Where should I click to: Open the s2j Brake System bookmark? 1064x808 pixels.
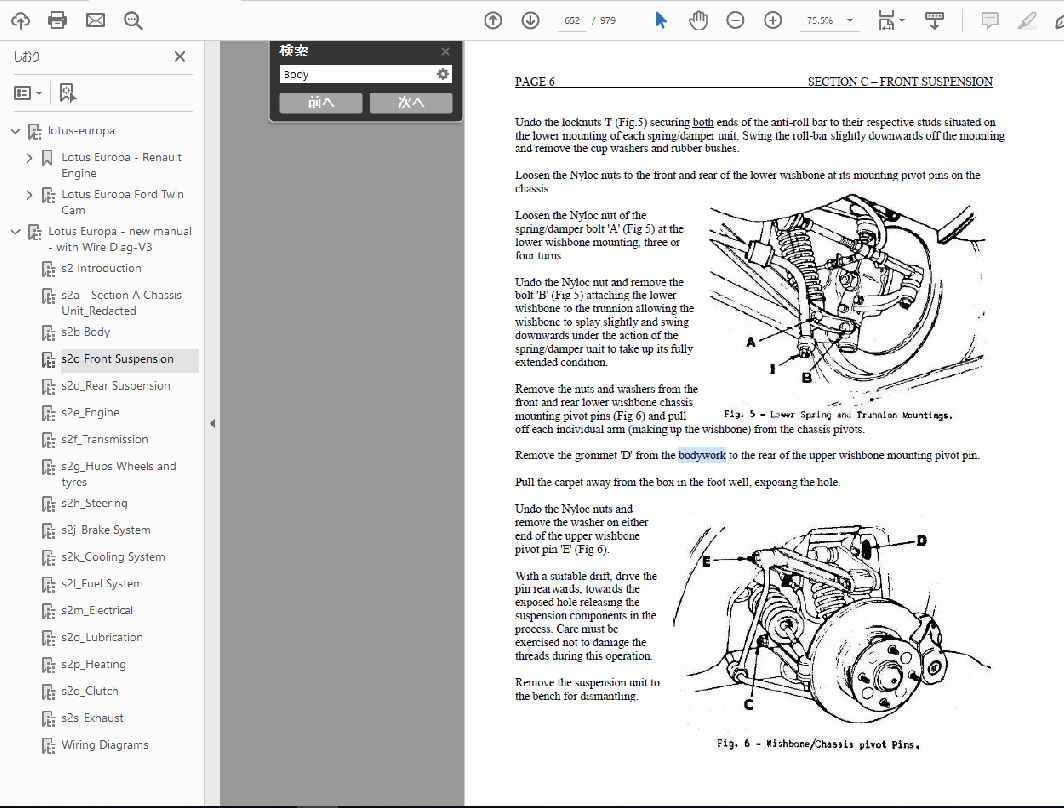(106, 531)
